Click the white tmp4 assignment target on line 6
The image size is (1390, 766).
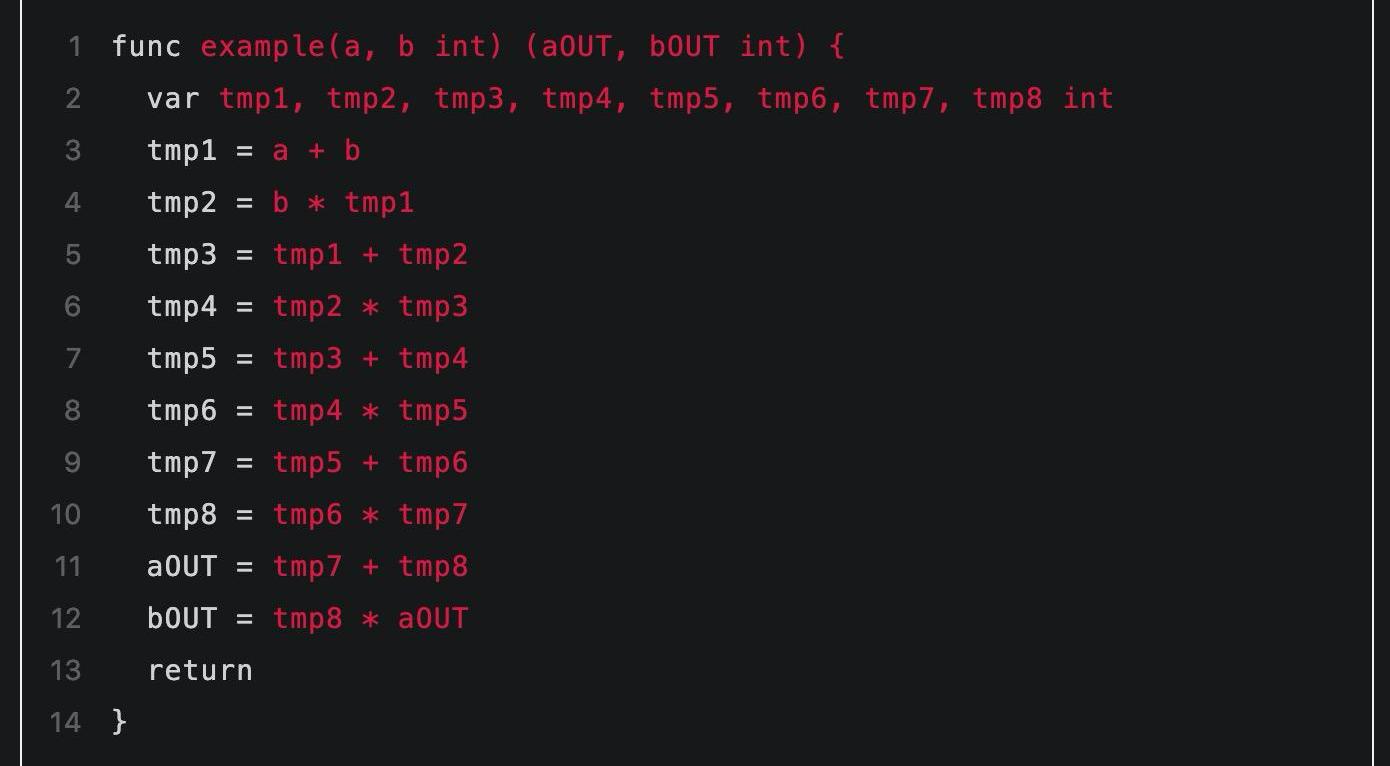181,307
